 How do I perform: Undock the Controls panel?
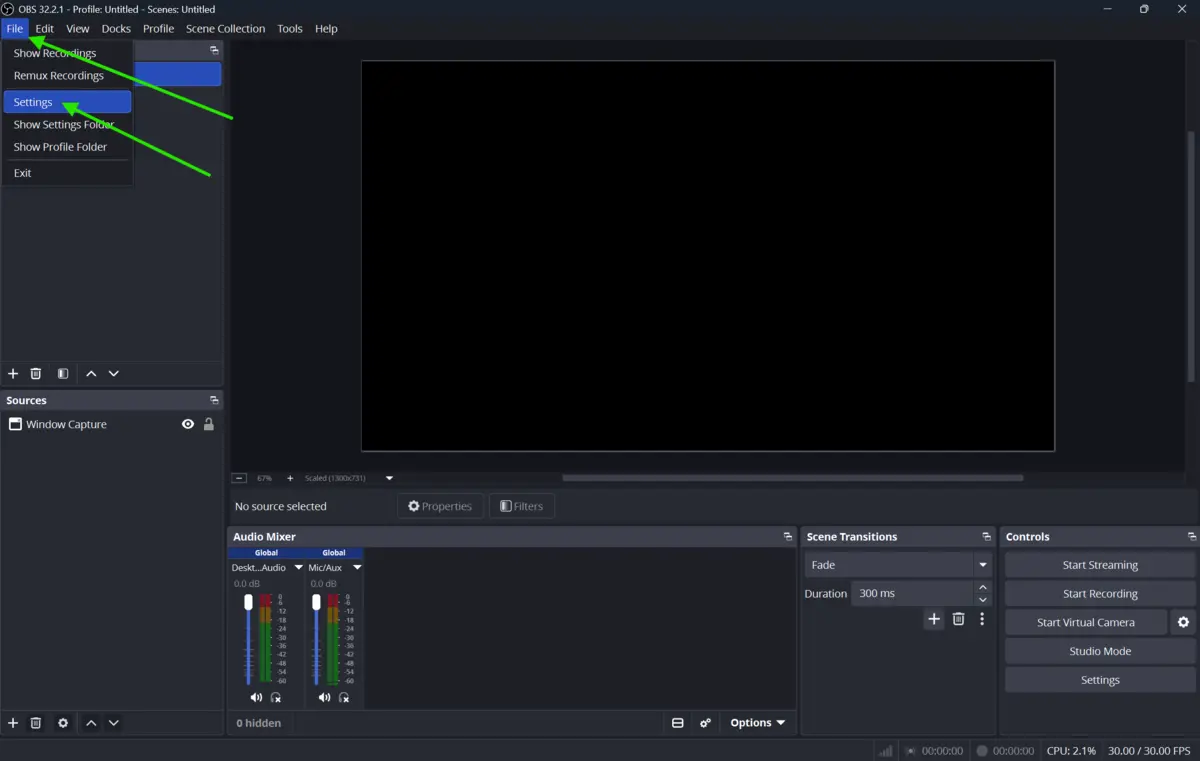coord(1192,537)
